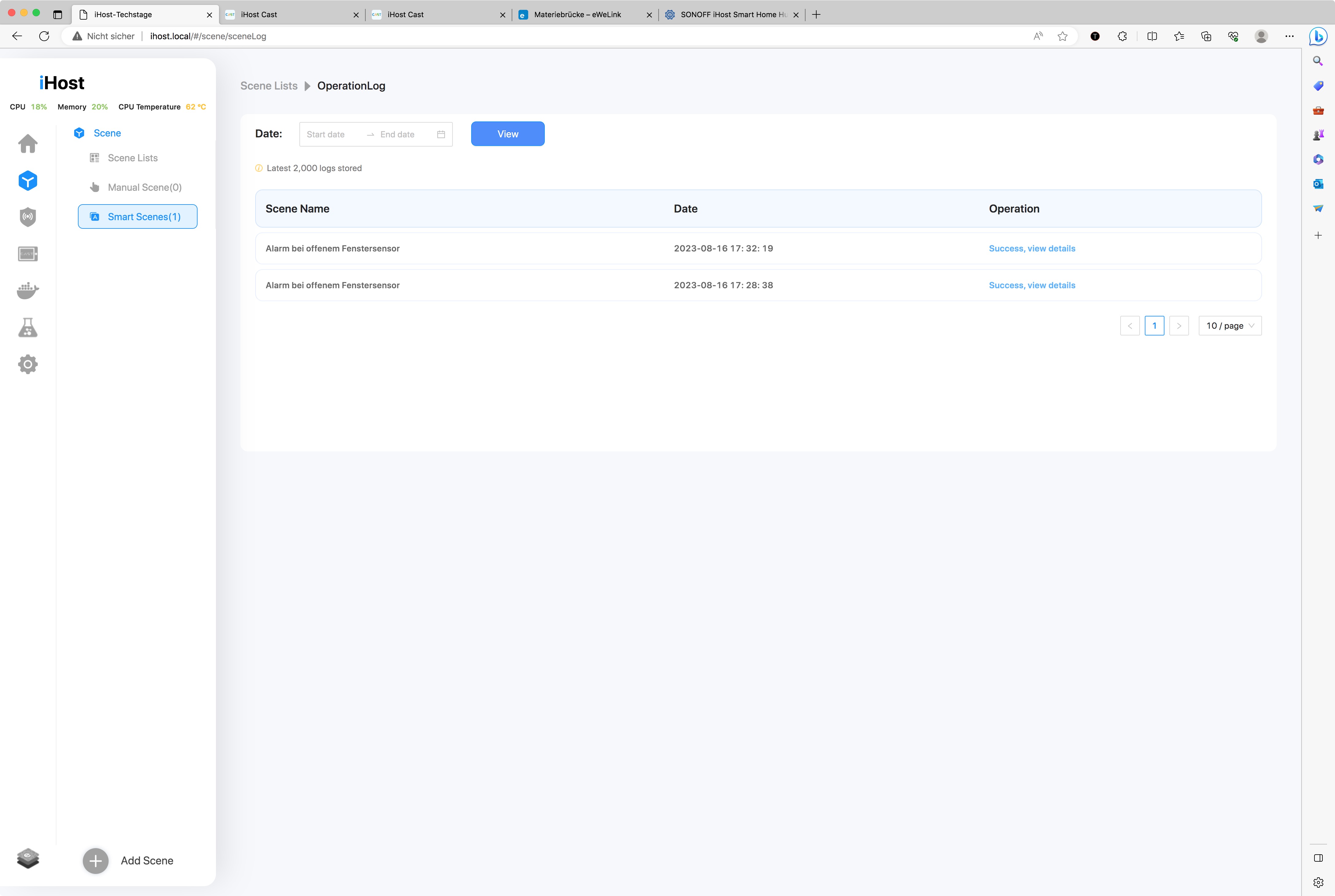Click the calendar icon in date field
The height and width of the screenshot is (896, 1335).
tap(441, 134)
